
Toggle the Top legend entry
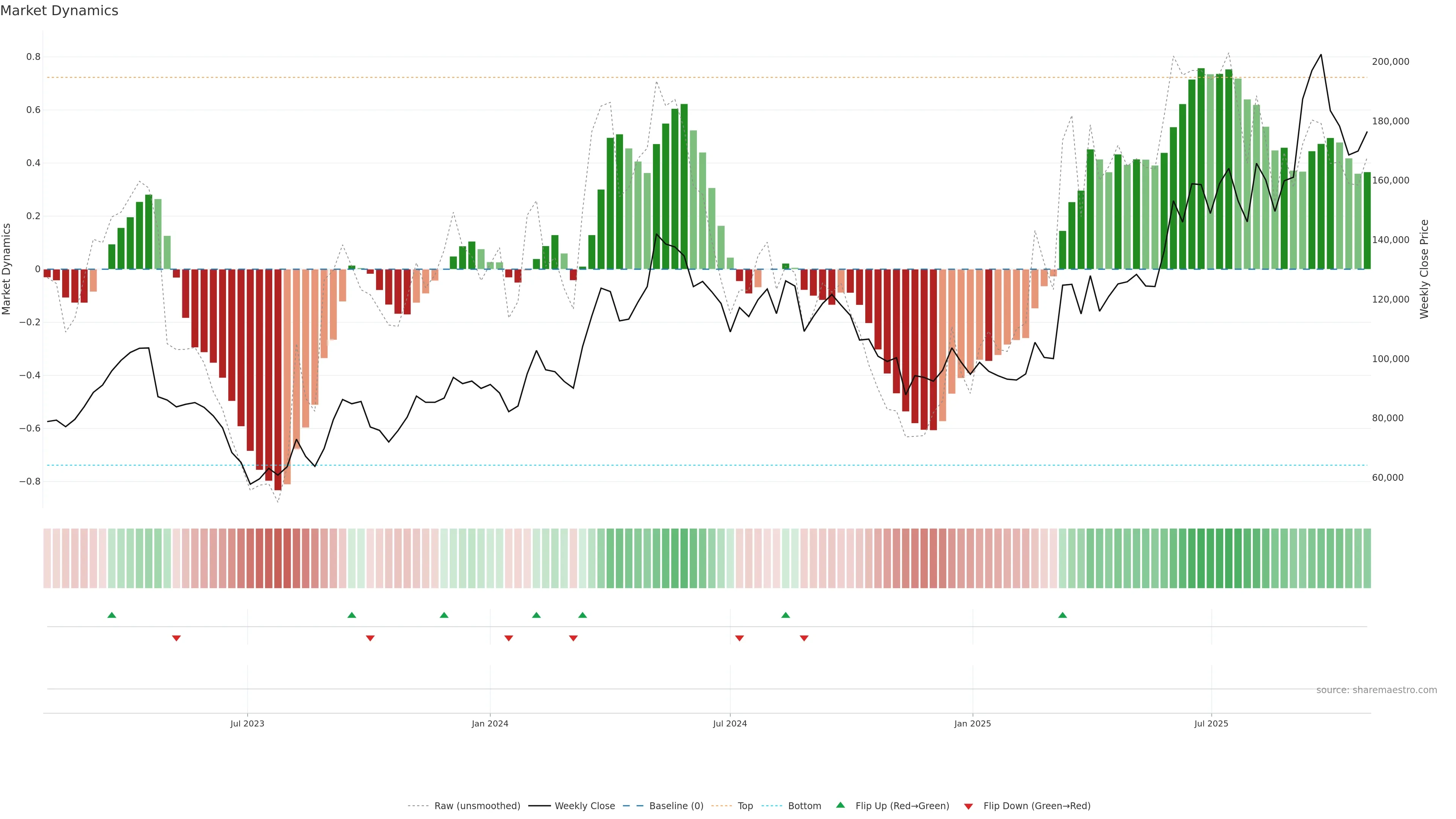pos(745,806)
